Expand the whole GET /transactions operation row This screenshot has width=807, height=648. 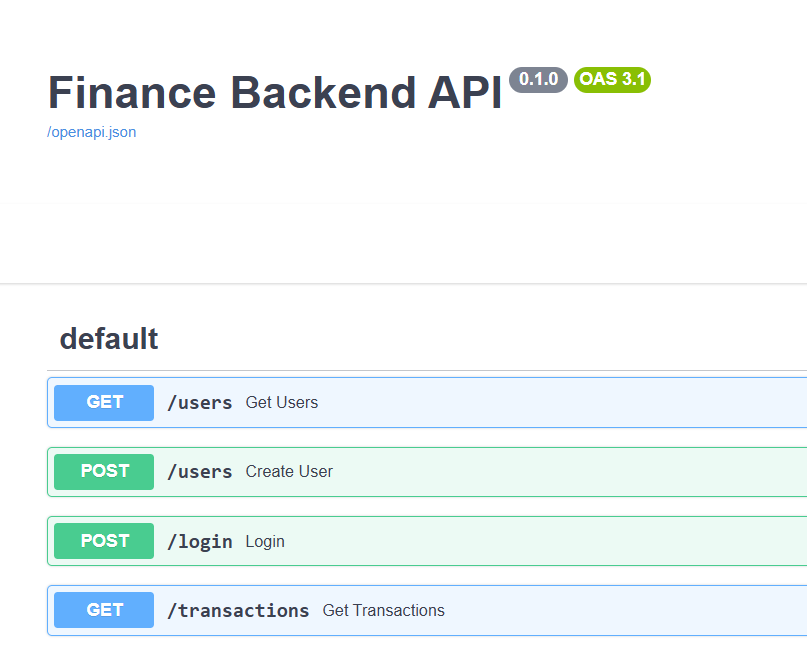pos(427,610)
